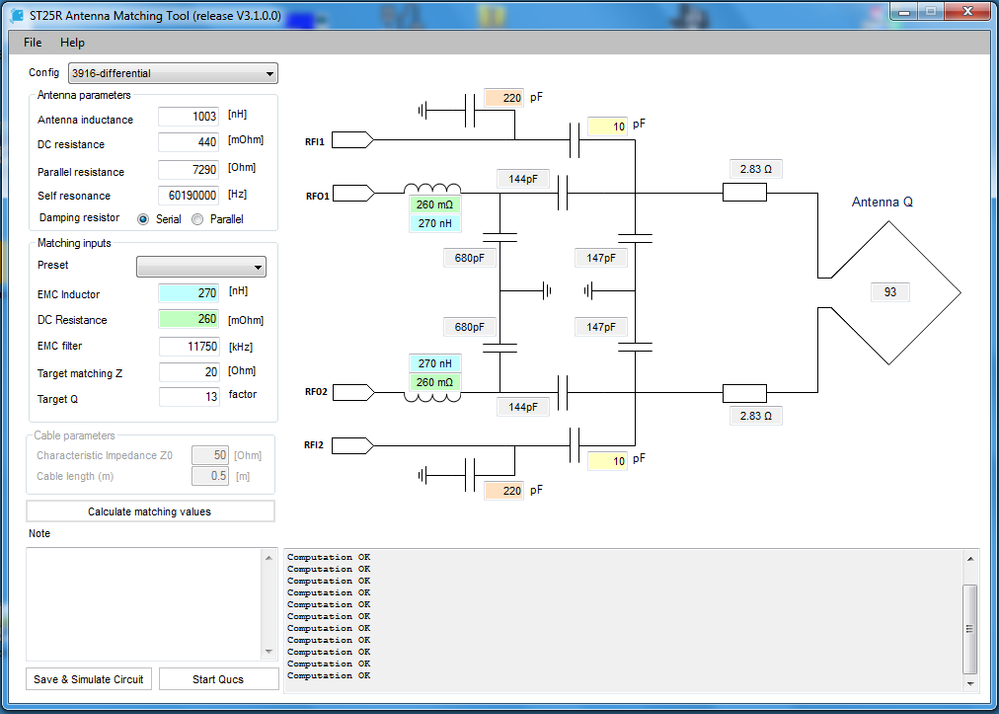The image size is (999, 714).
Task: Click the Start Qucs button
Action: [x=219, y=679]
